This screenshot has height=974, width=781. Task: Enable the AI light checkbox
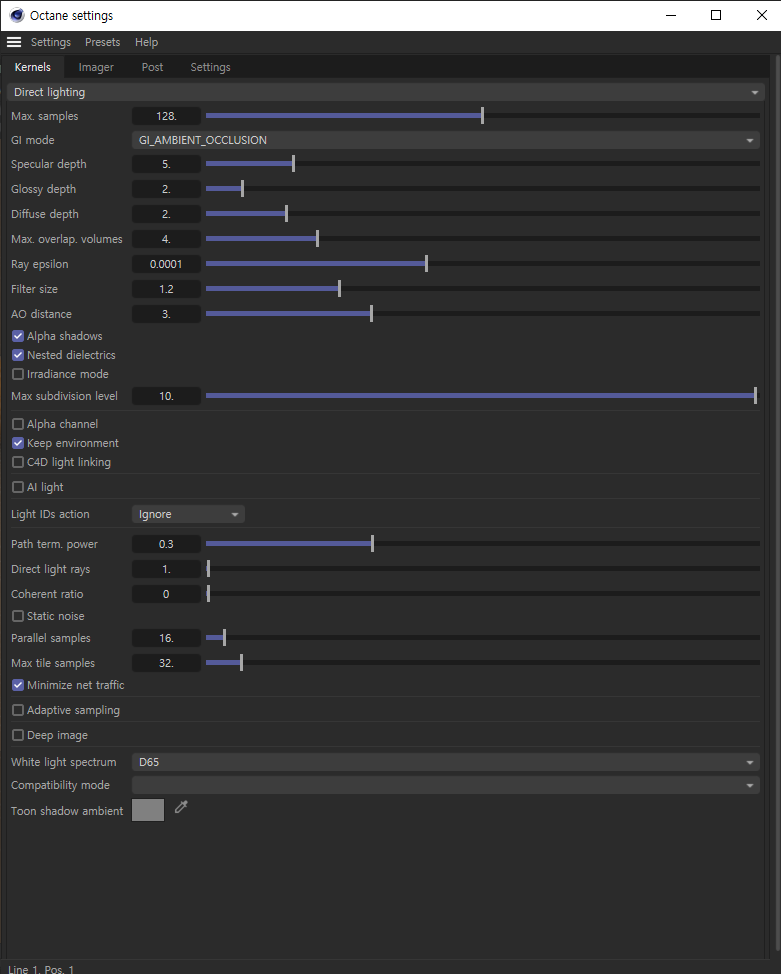tap(18, 487)
